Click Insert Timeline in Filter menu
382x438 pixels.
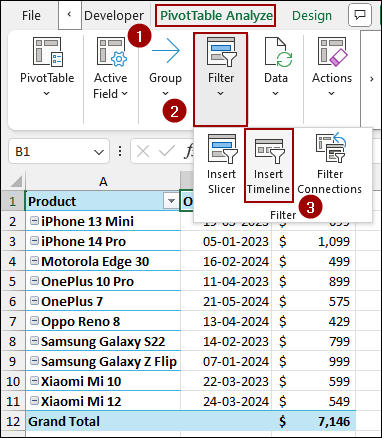tap(269, 165)
